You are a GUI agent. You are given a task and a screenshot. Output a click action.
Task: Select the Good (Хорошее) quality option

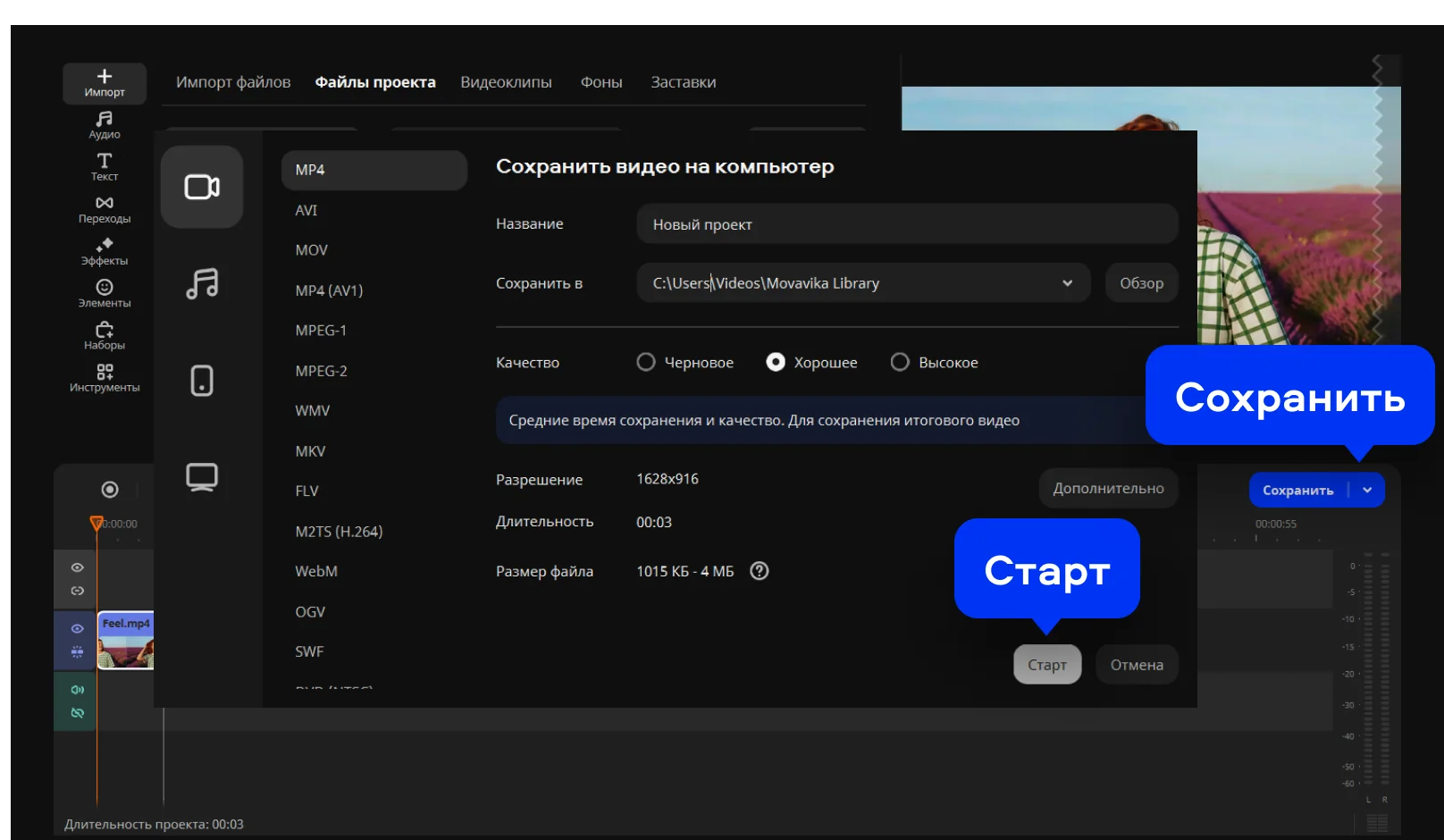[776, 362]
